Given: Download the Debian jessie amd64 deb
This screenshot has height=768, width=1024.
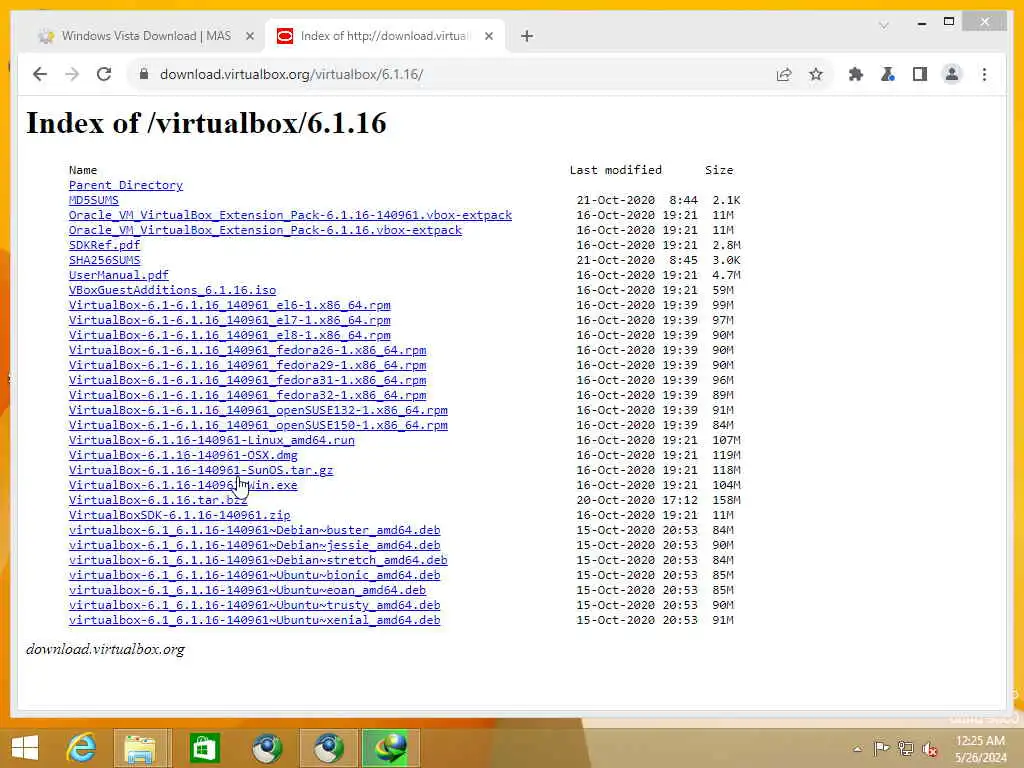Looking at the screenshot, I should tap(255, 546).
